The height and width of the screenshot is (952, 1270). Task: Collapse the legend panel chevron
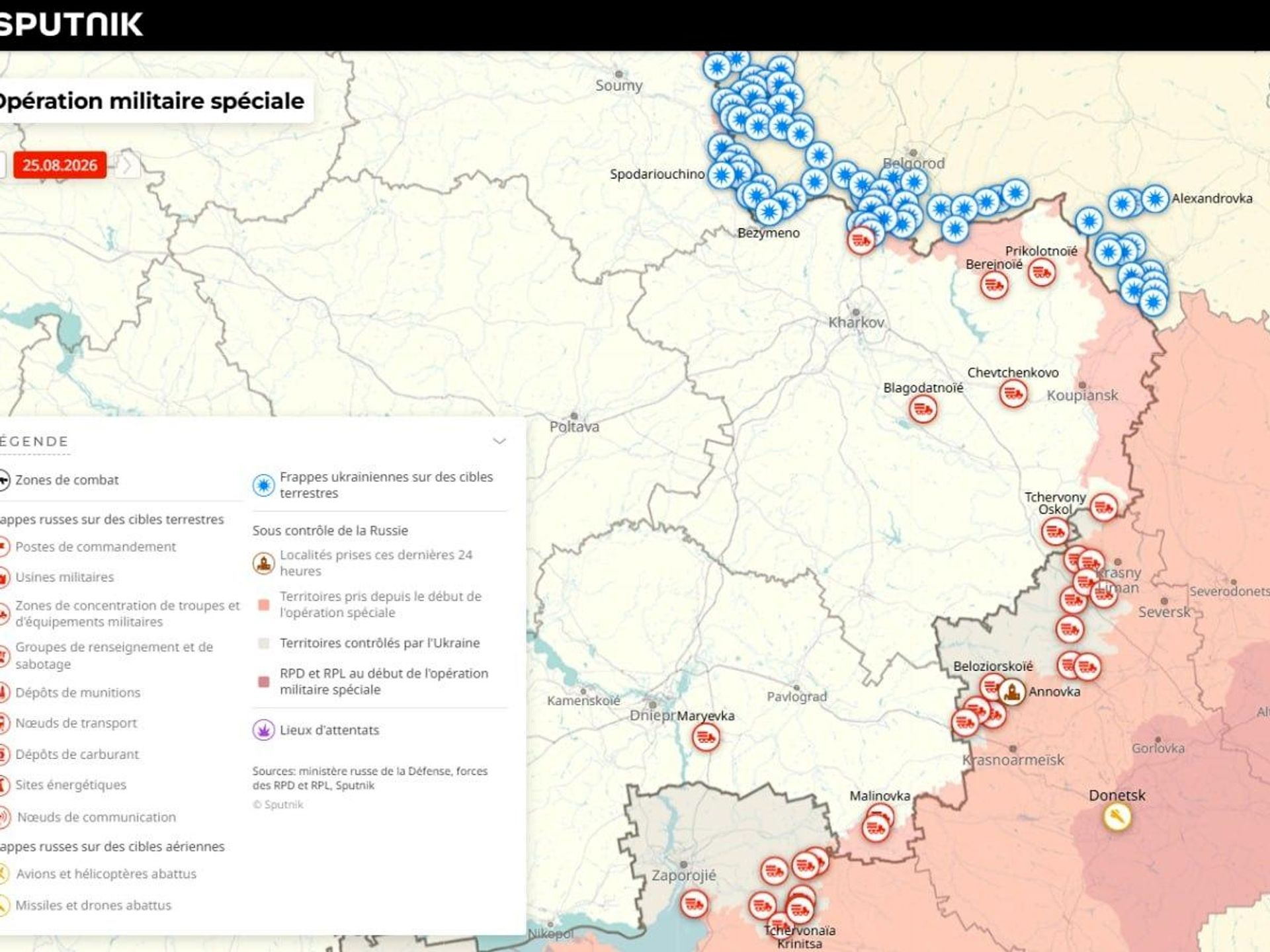(499, 441)
